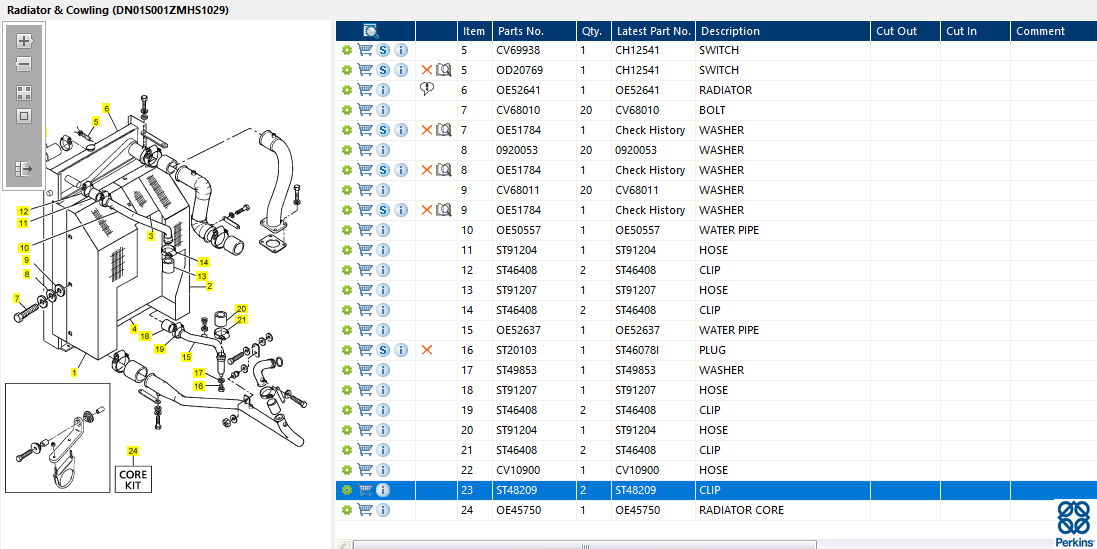Viewport: 1097px width, 549px height.
Task: Open the note bubble on OE52641 RADIATOR
Action: click(x=427, y=89)
